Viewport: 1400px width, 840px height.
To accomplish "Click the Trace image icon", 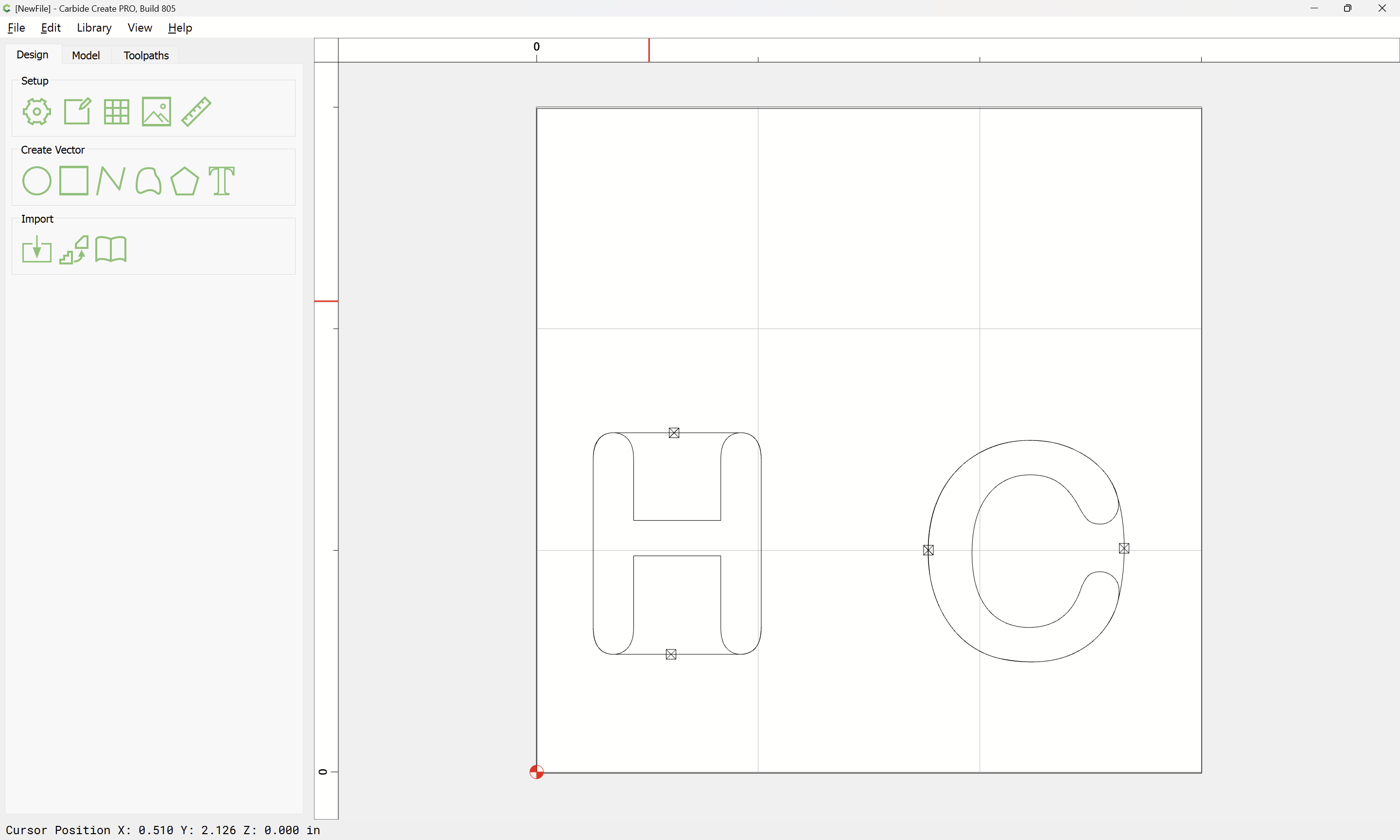I will click(74, 250).
